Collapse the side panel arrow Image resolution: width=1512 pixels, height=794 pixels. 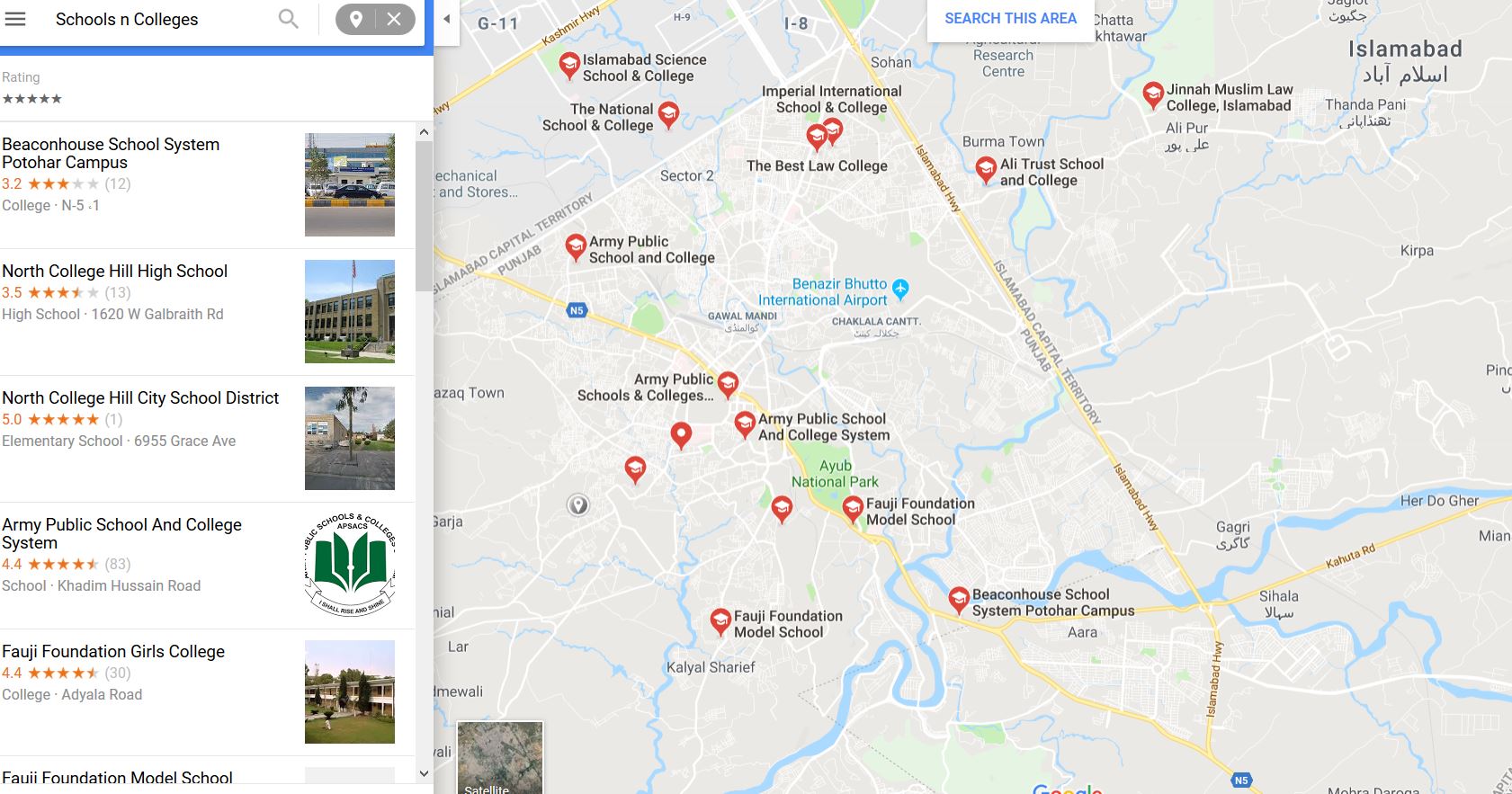[x=447, y=19]
